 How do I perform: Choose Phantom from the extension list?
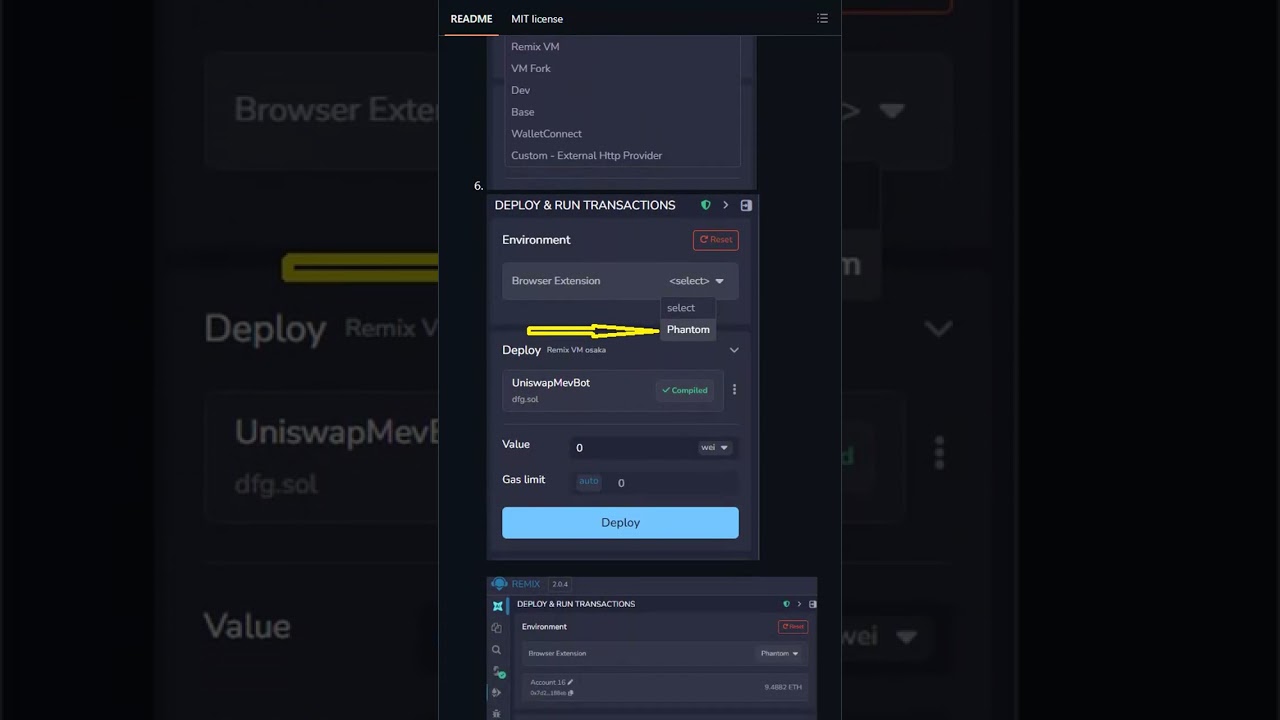click(688, 329)
